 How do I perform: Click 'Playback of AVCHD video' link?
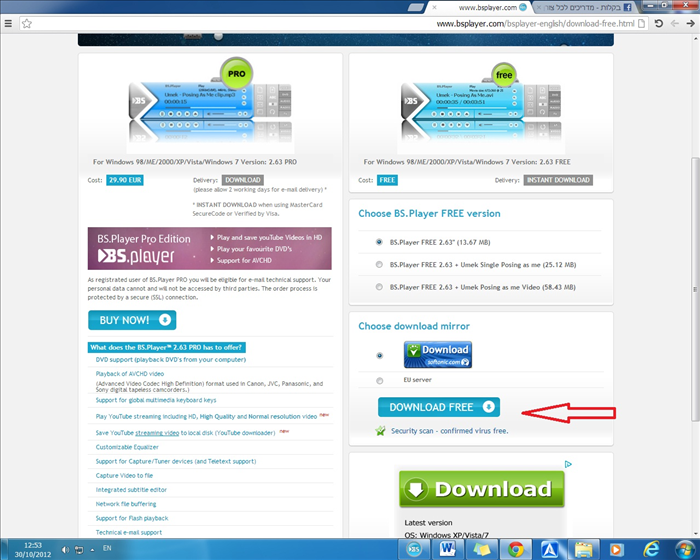(129, 374)
